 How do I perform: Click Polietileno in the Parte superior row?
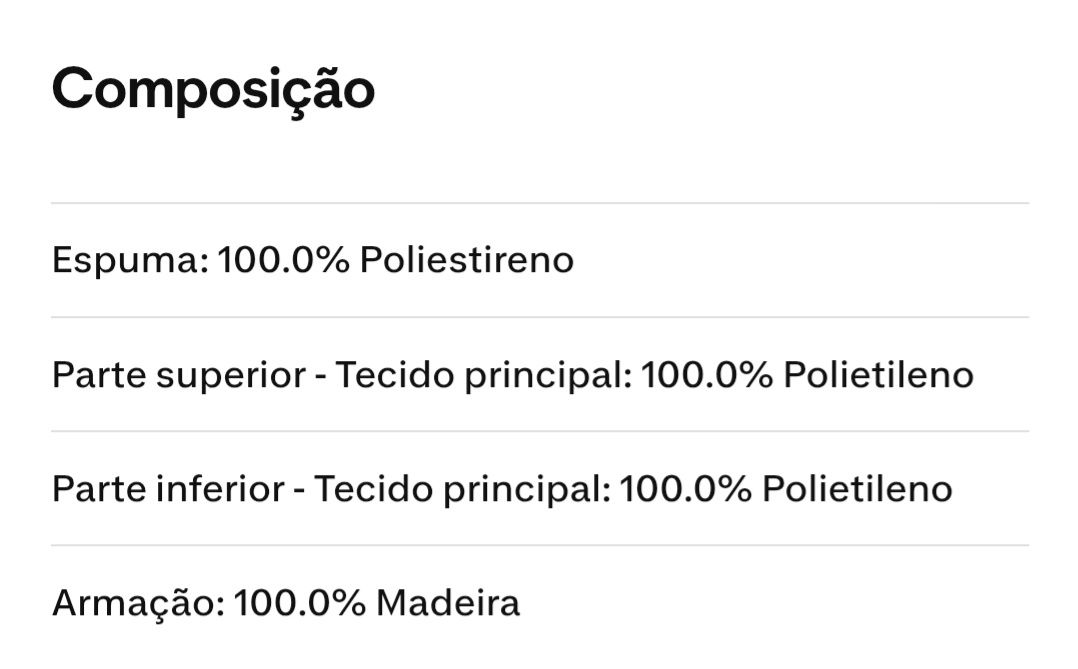[x=879, y=375]
